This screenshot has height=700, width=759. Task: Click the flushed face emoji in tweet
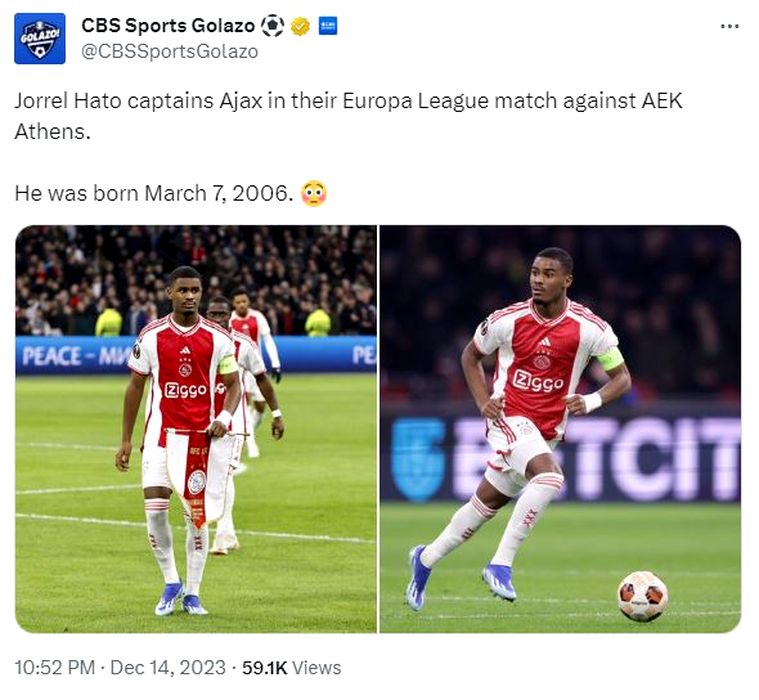pyautogui.click(x=314, y=193)
